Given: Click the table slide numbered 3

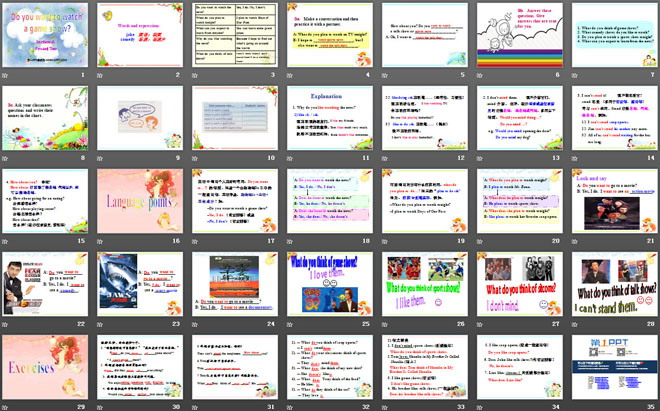Looking at the screenshot, I should pyautogui.click(x=231, y=34).
